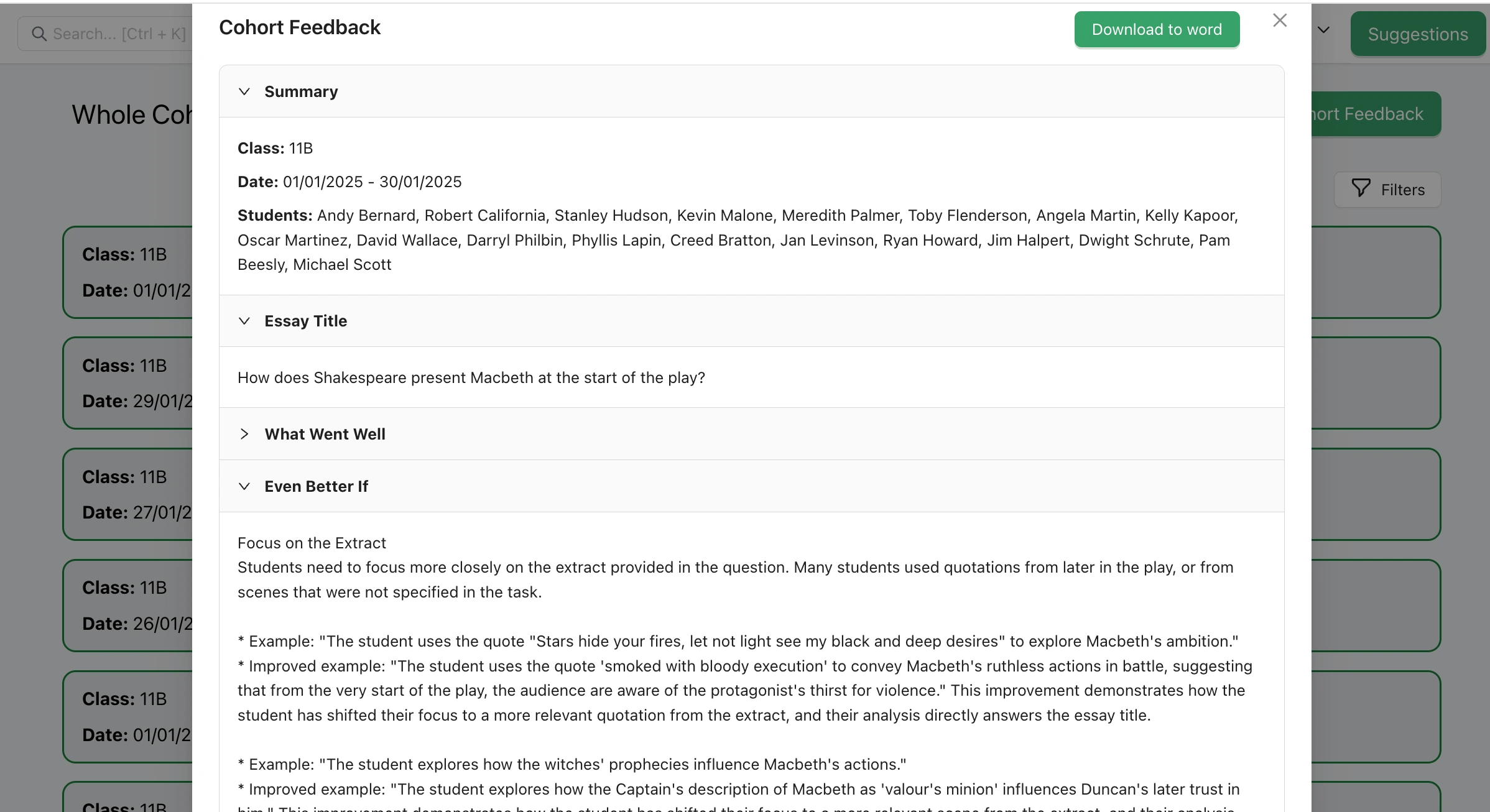Collapse the Essay Title section chevron
This screenshot has height=812, width=1490.
244,321
